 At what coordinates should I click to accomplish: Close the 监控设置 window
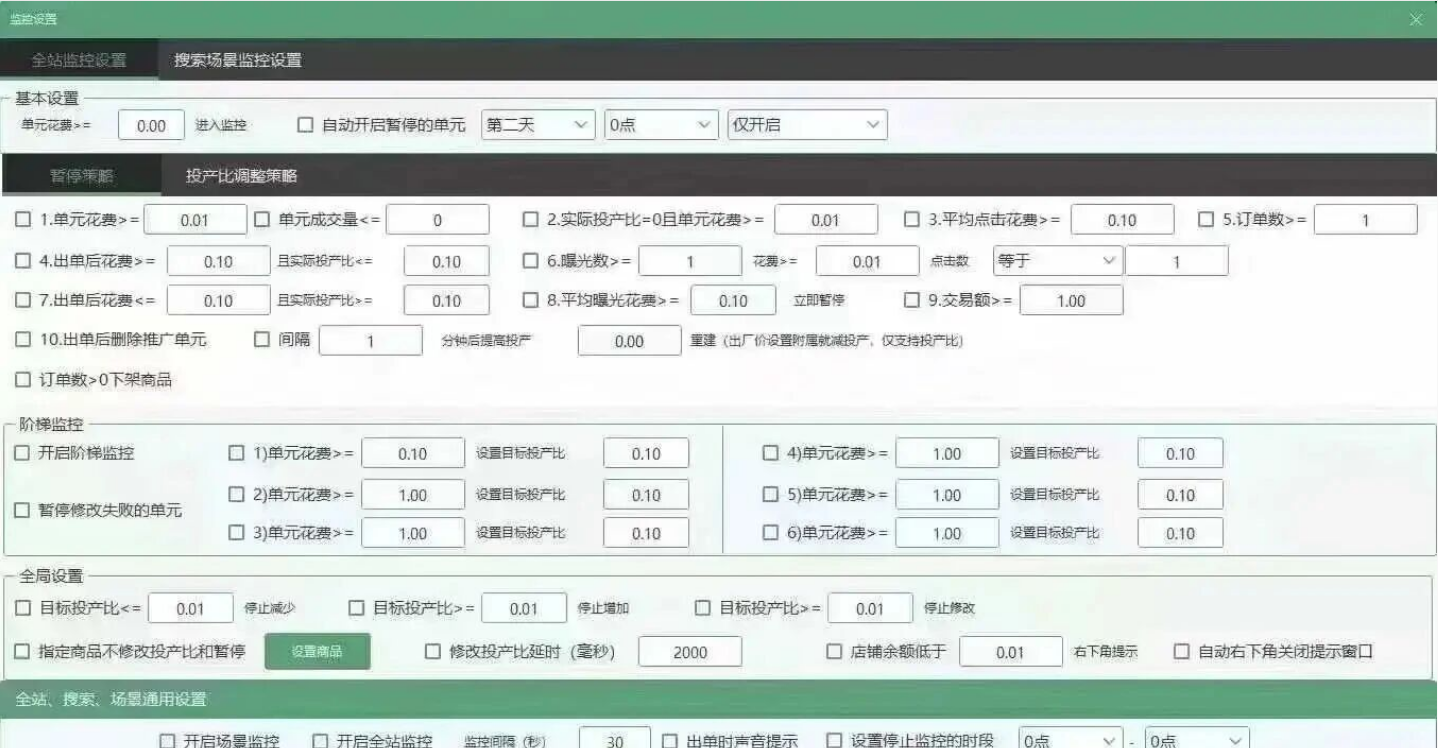(x=1415, y=19)
